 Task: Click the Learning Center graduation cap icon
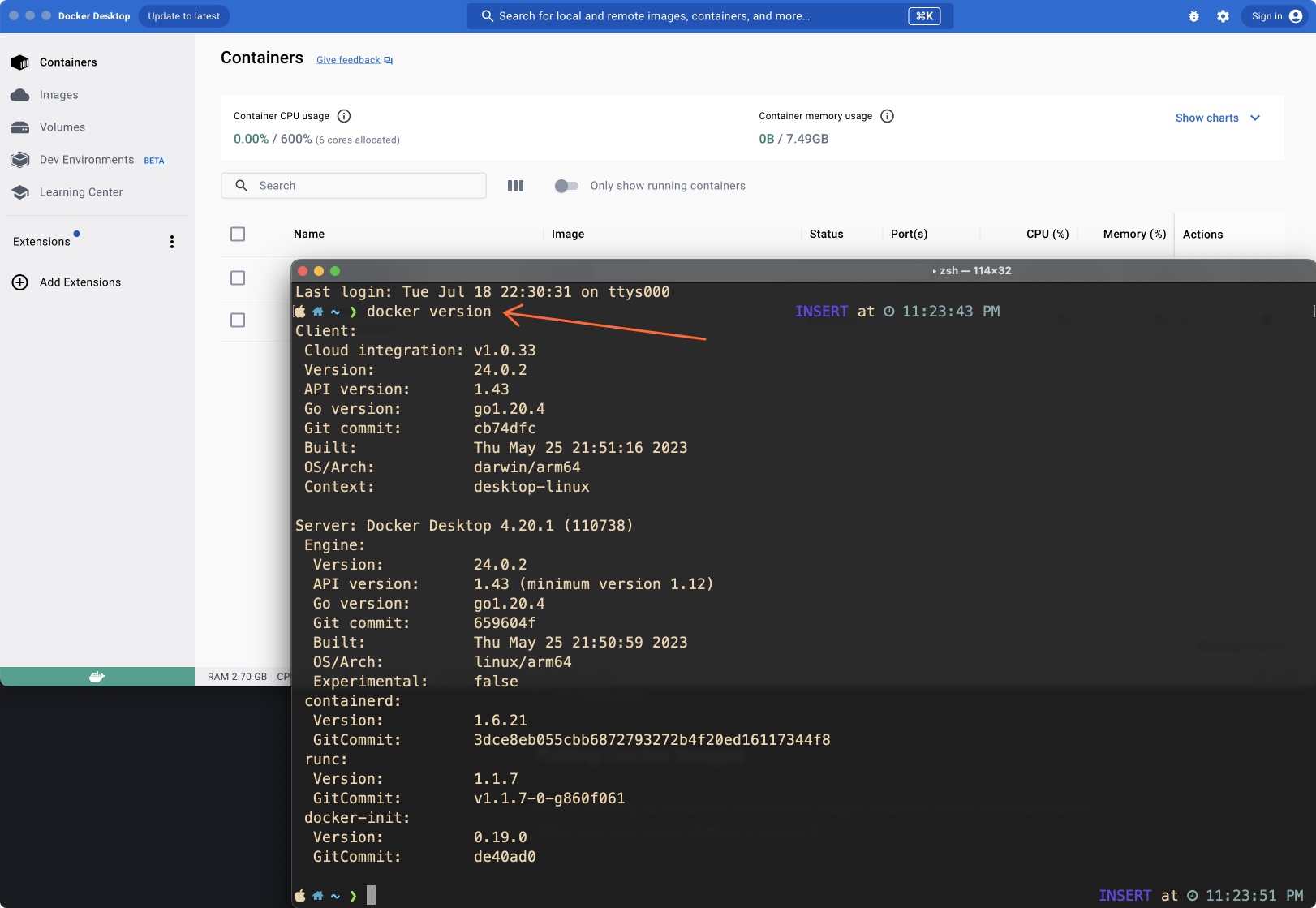coord(20,192)
